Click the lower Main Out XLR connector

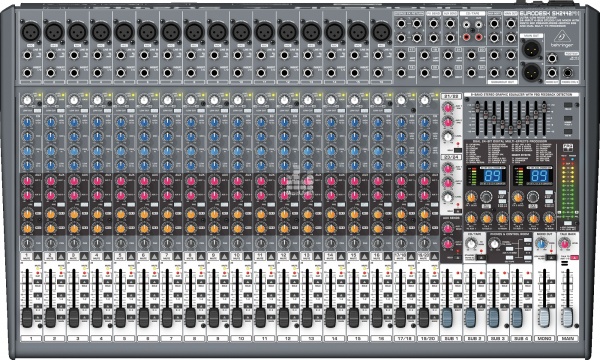click(x=531, y=72)
